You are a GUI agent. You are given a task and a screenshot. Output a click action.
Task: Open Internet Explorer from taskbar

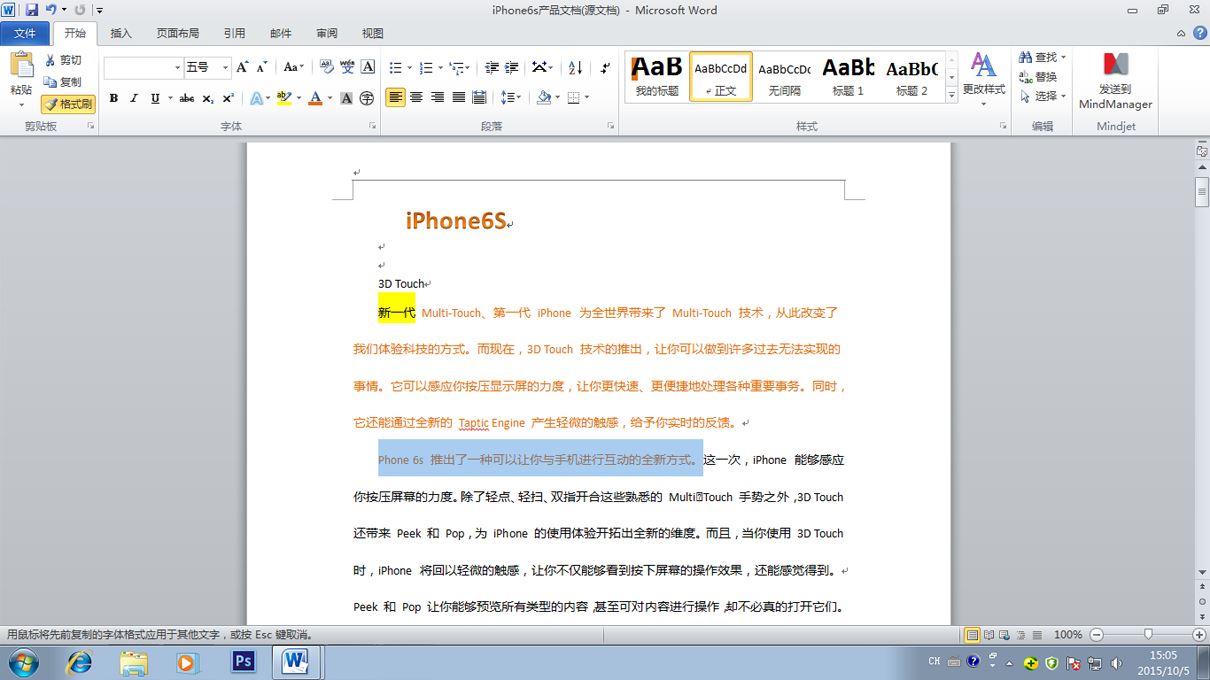(79, 662)
